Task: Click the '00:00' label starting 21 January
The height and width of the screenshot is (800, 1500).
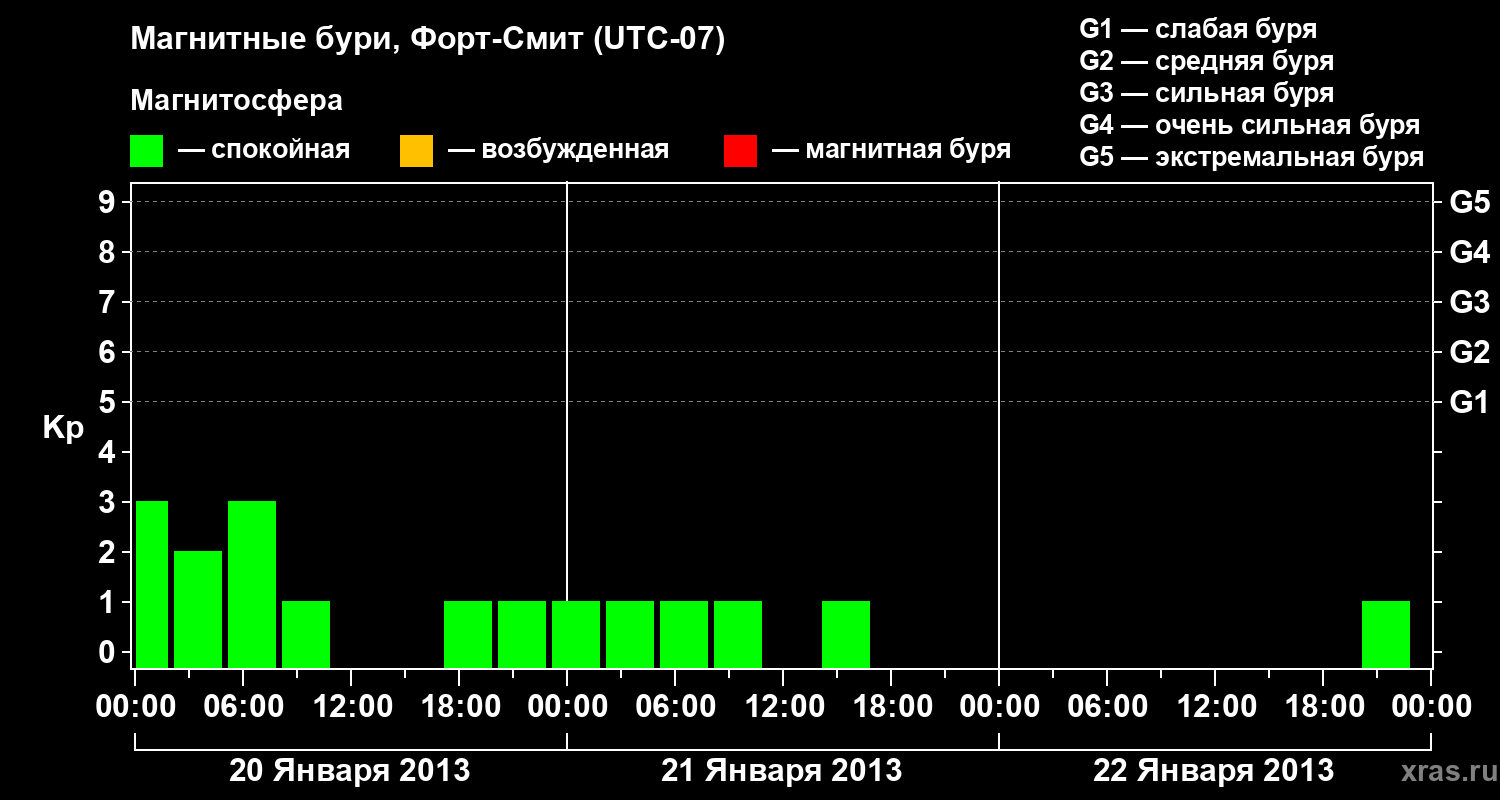Action: pyautogui.click(x=567, y=706)
